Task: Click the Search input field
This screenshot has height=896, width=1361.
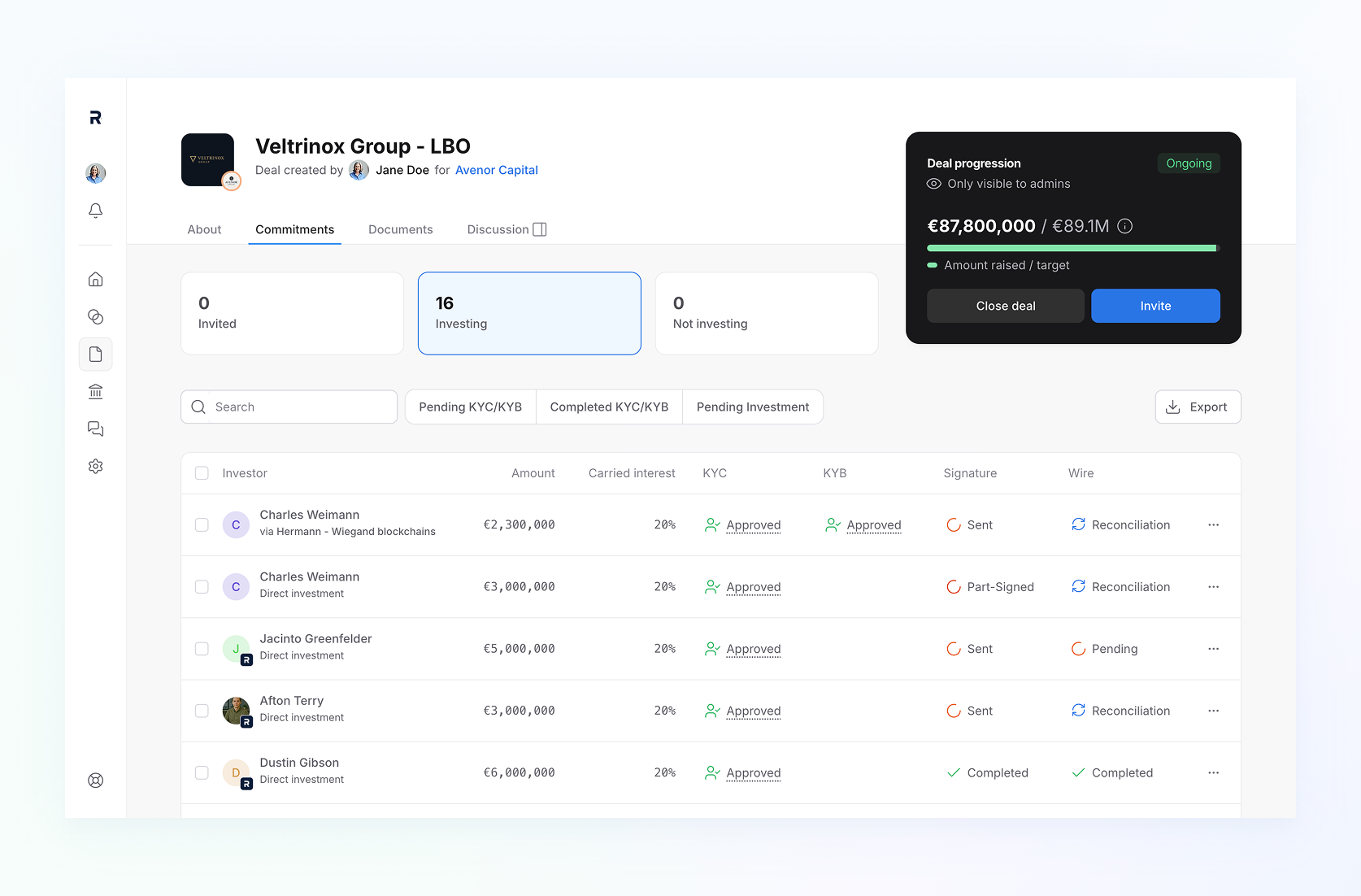Action: pyautogui.click(x=289, y=407)
